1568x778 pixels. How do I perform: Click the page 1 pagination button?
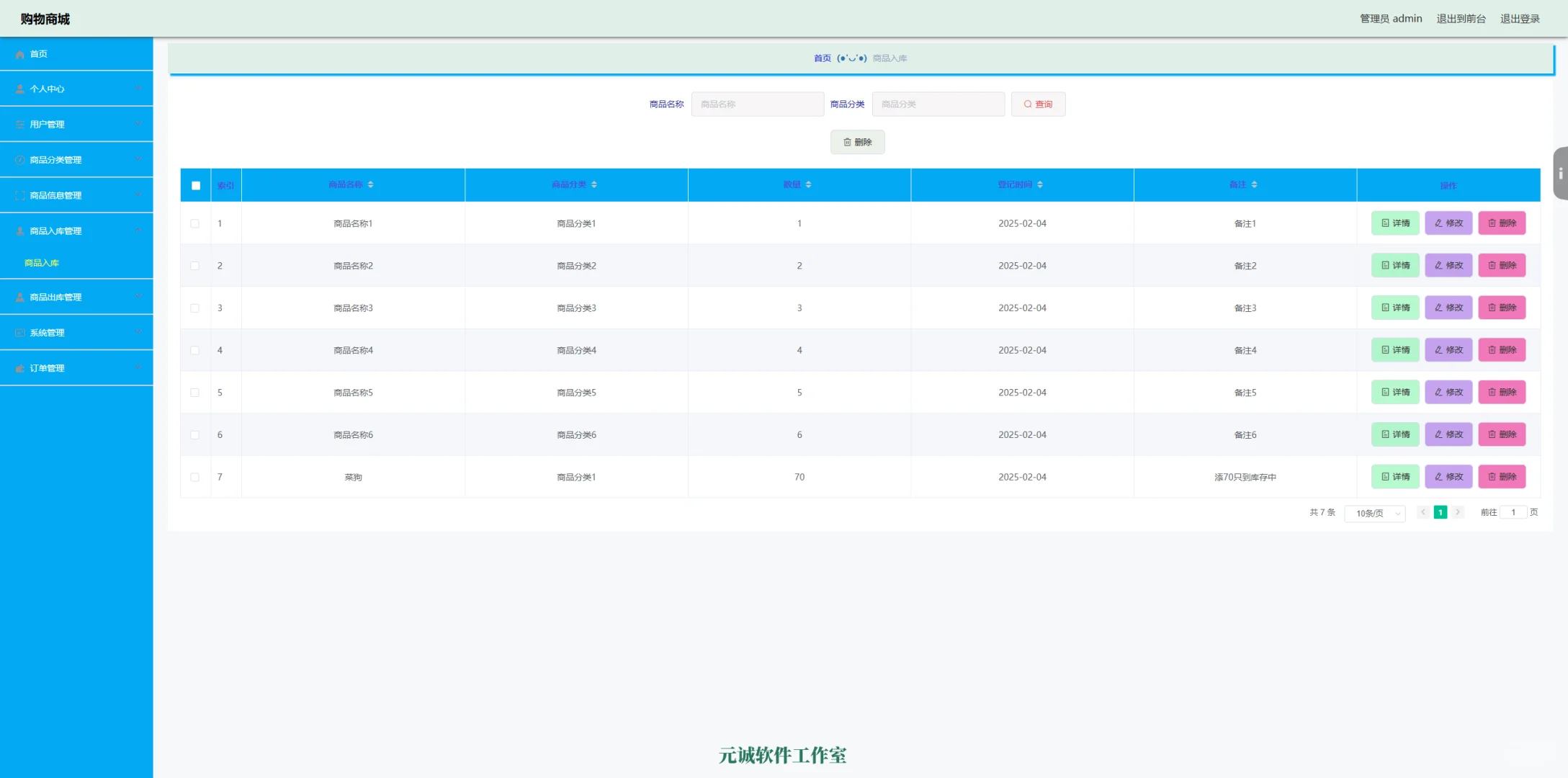(x=1440, y=512)
